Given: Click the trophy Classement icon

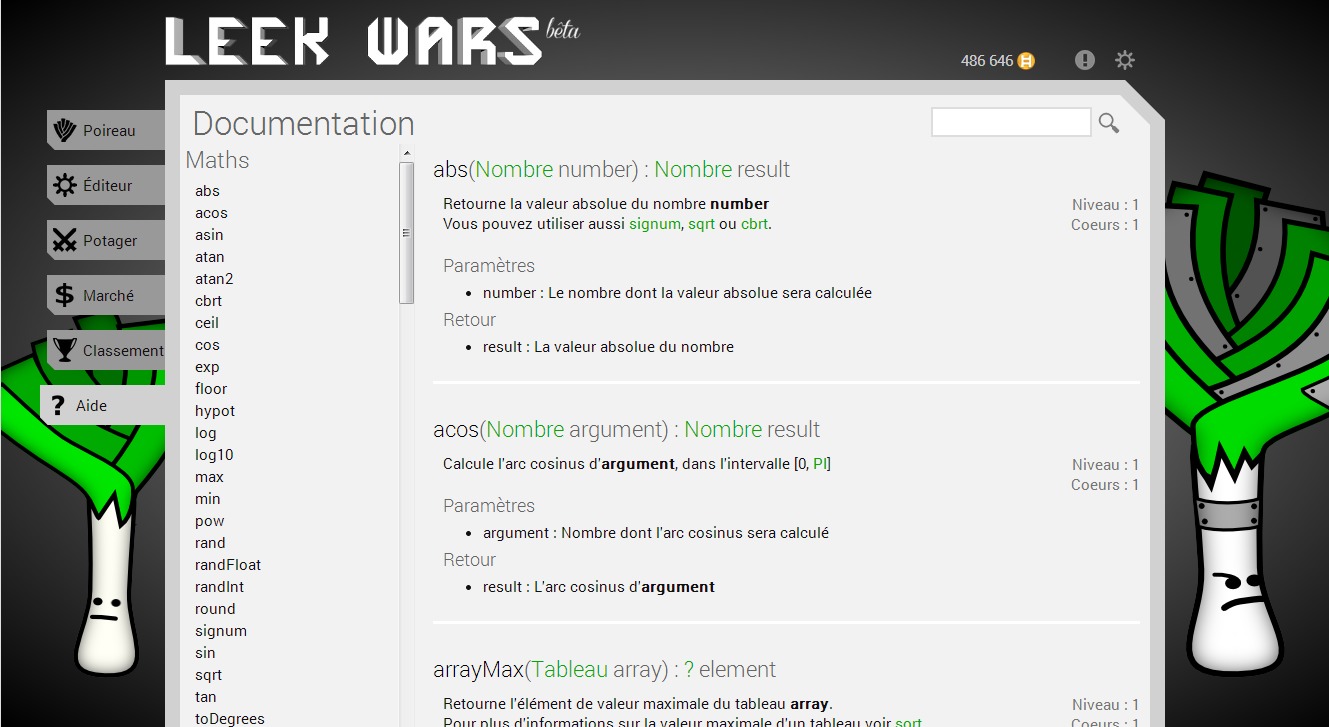Looking at the screenshot, I should pyautogui.click(x=65, y=350).
